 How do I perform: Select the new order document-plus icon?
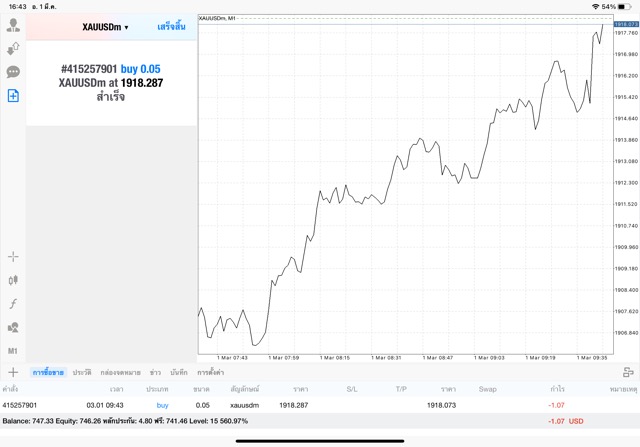(x=13, y=96)
